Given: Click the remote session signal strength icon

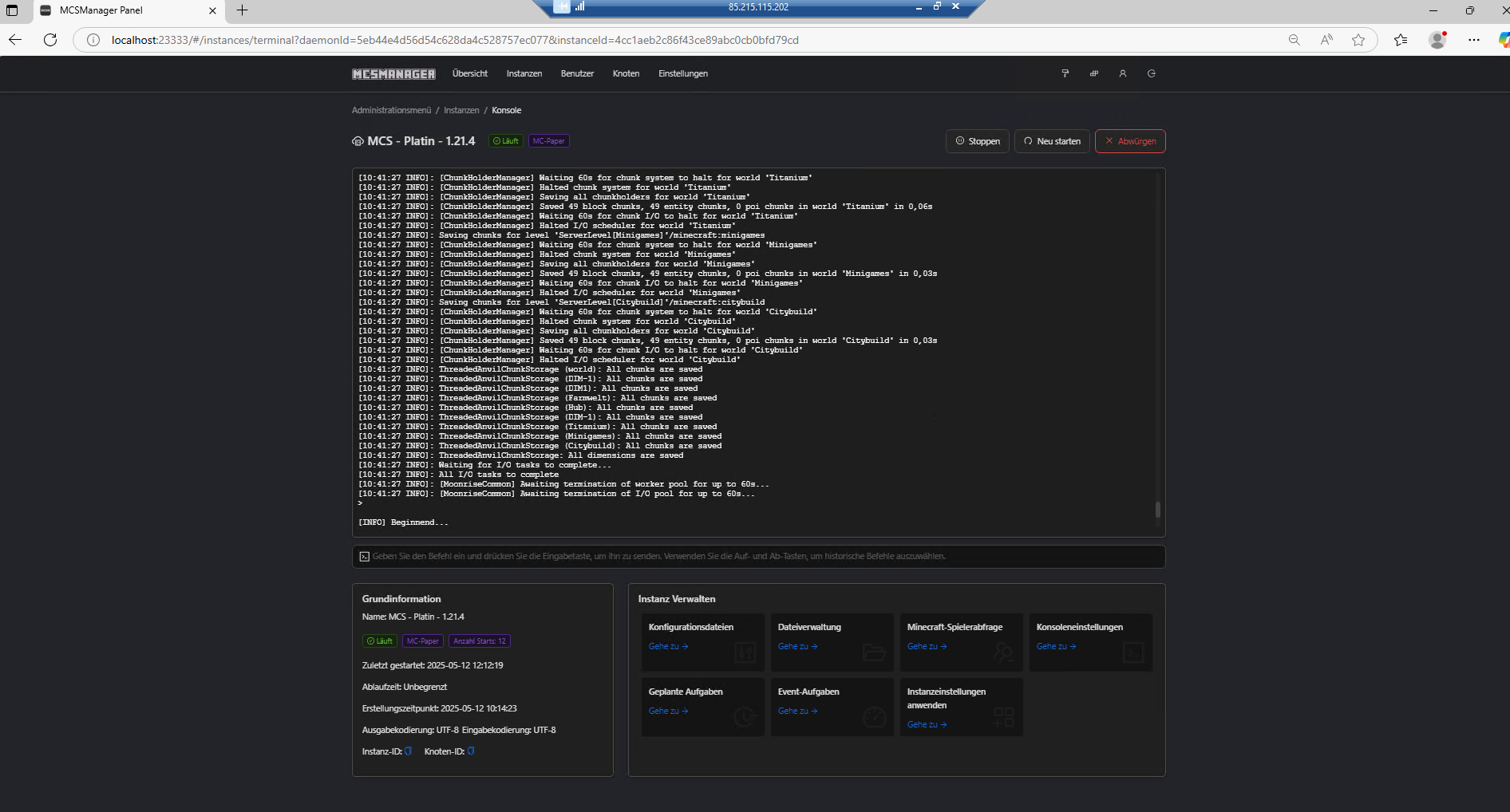Looking at the screenshot, I should 580,6.
